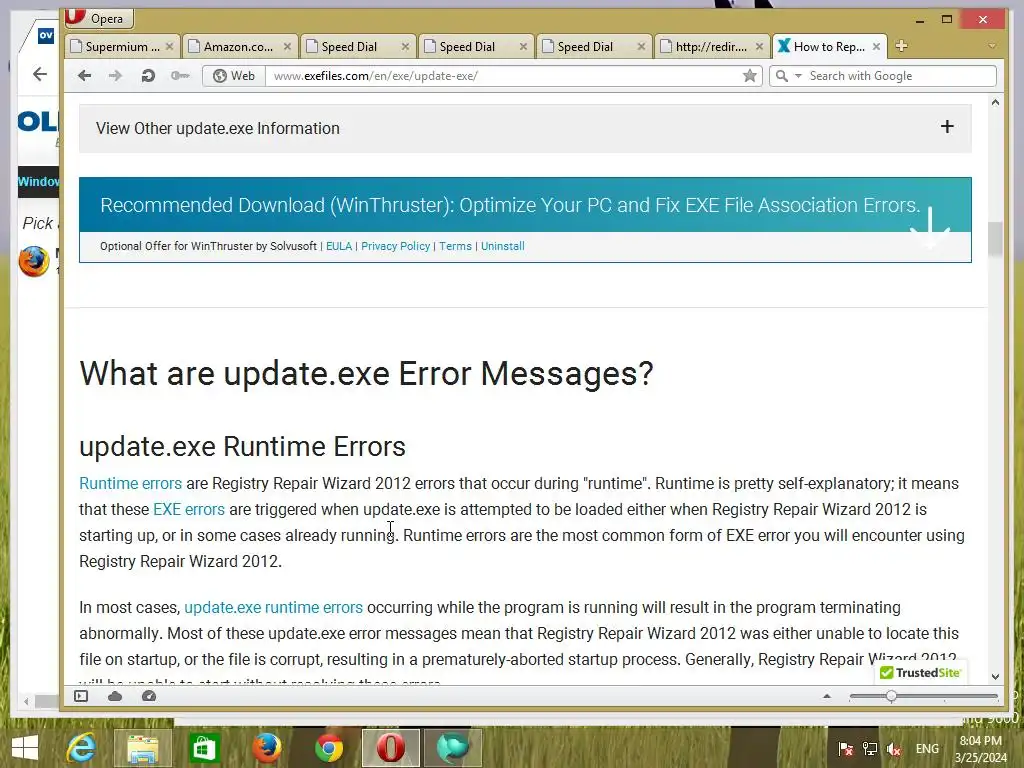This screenshot has width=1024, height=768.
Task: Click the exefiles.com address field
Action: pos(503,76)
